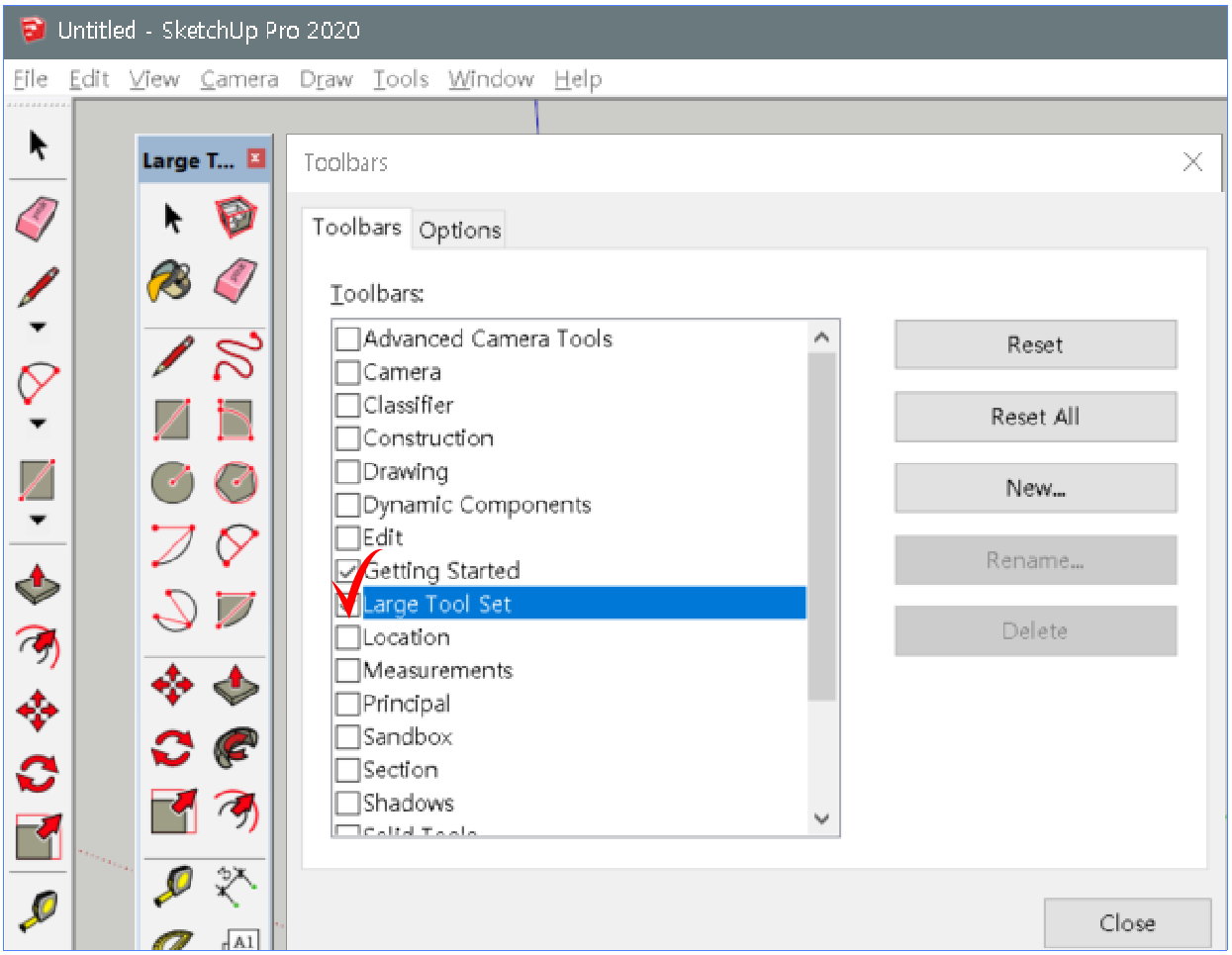This screenshot has height=955, width=1232.
Task: Open the Window menu
Action: tap(491, 79)
